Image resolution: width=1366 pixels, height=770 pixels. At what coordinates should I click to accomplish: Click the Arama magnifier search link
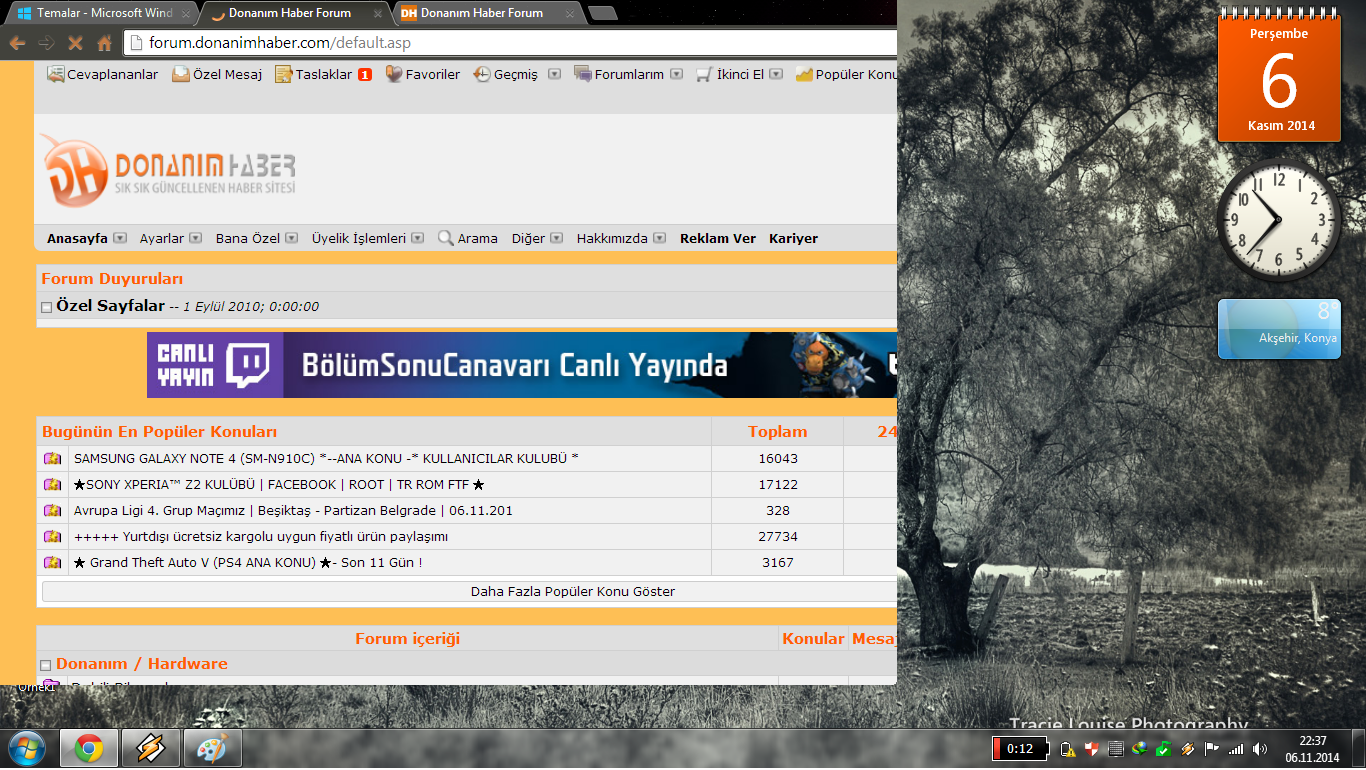tap(467, 238)
